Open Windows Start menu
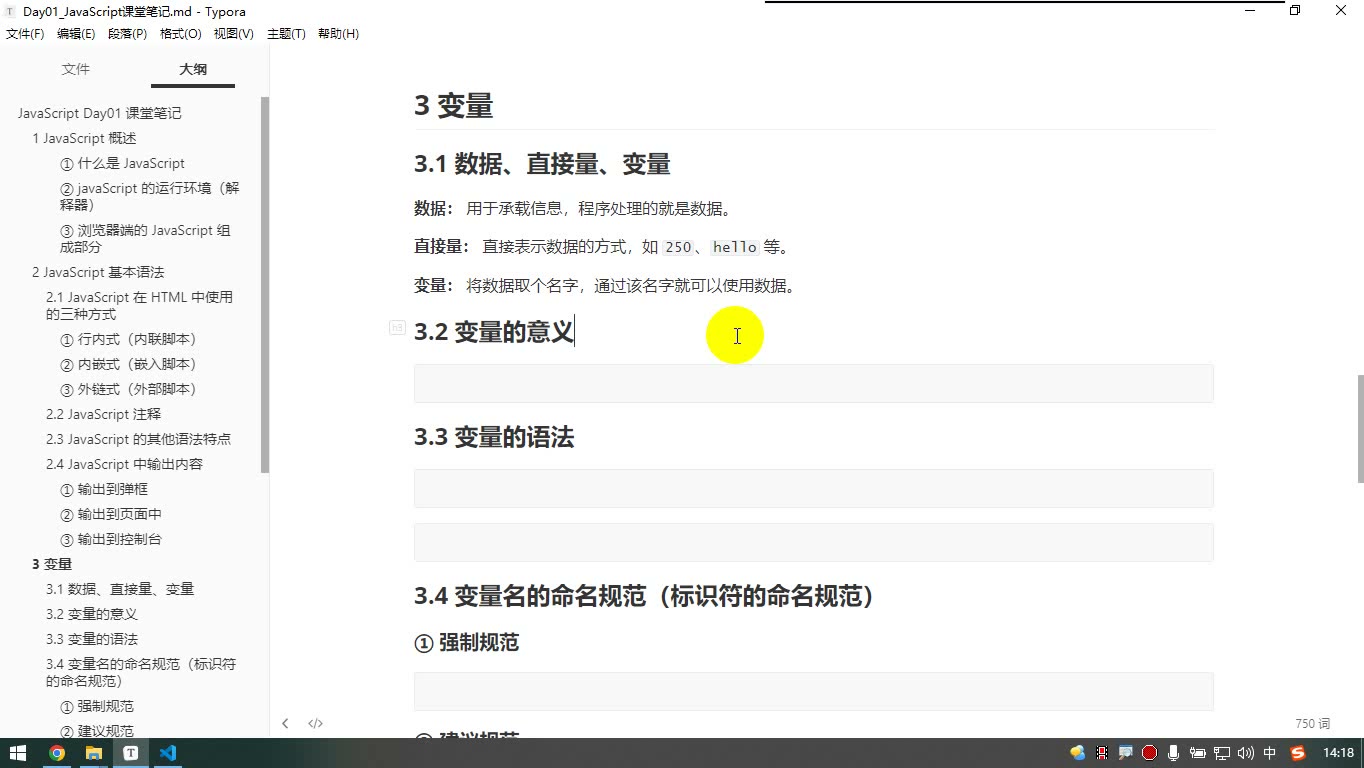Screen dimensions: 1364x768 (x=18, y=753)
